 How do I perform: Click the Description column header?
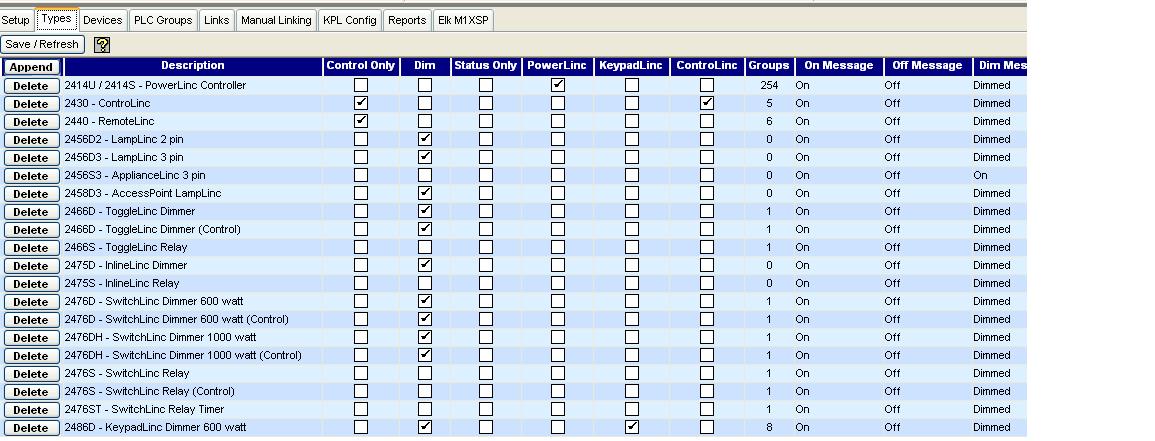tap(192, 66)
